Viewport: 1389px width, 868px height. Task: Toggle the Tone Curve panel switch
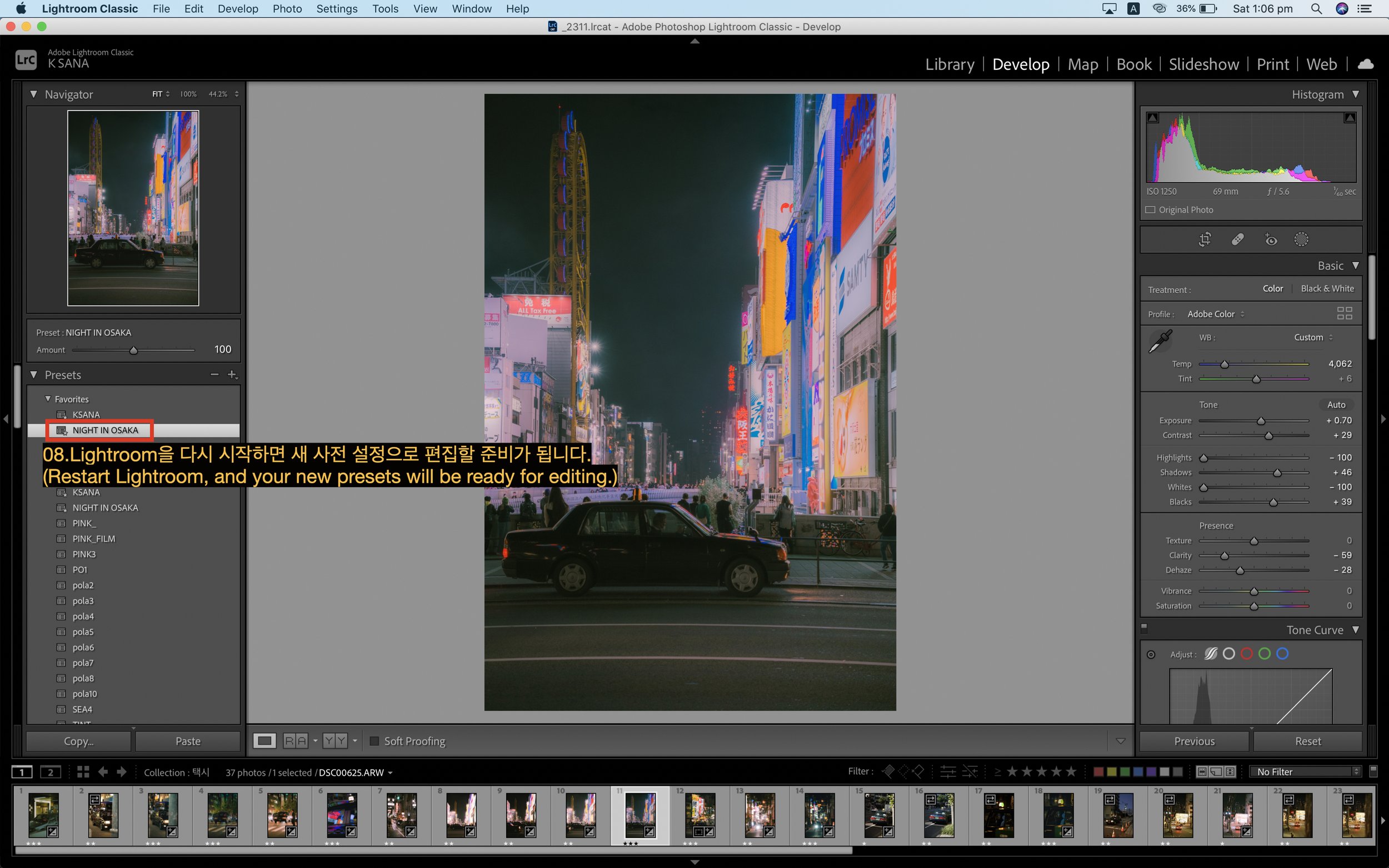pyautogui.click(x=1144, y=629)
